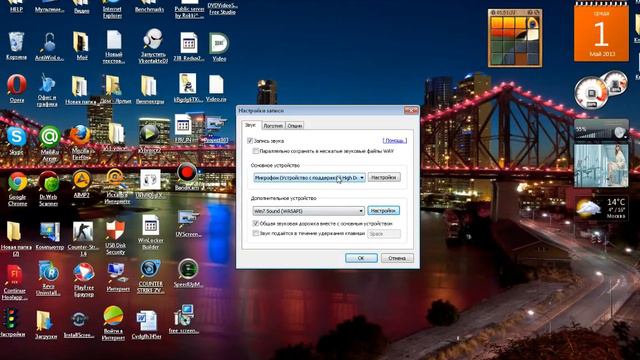Image resolution: width=640 pixels, height=360 pixels.
Task: Open the Логотип tab
Action: 273,126
